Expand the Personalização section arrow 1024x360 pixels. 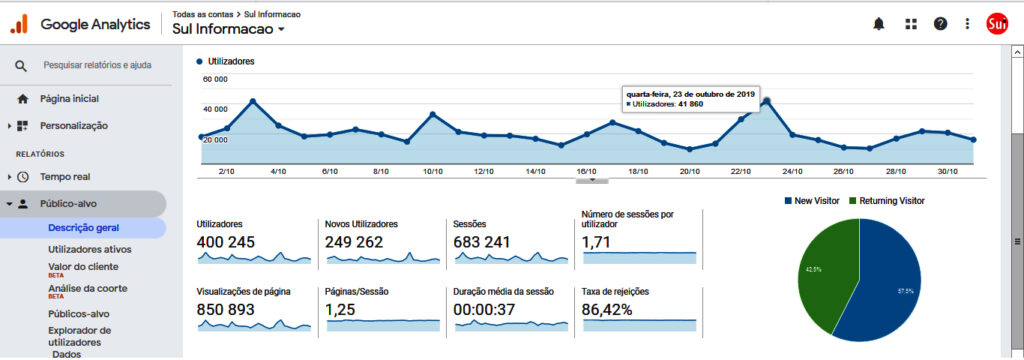coord(10,126)
